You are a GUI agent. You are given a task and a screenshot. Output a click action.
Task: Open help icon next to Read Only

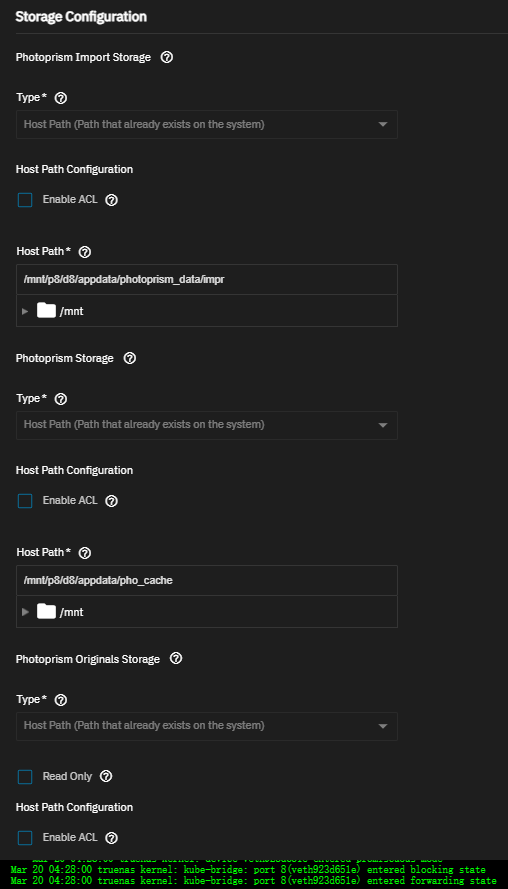(106, 776)
